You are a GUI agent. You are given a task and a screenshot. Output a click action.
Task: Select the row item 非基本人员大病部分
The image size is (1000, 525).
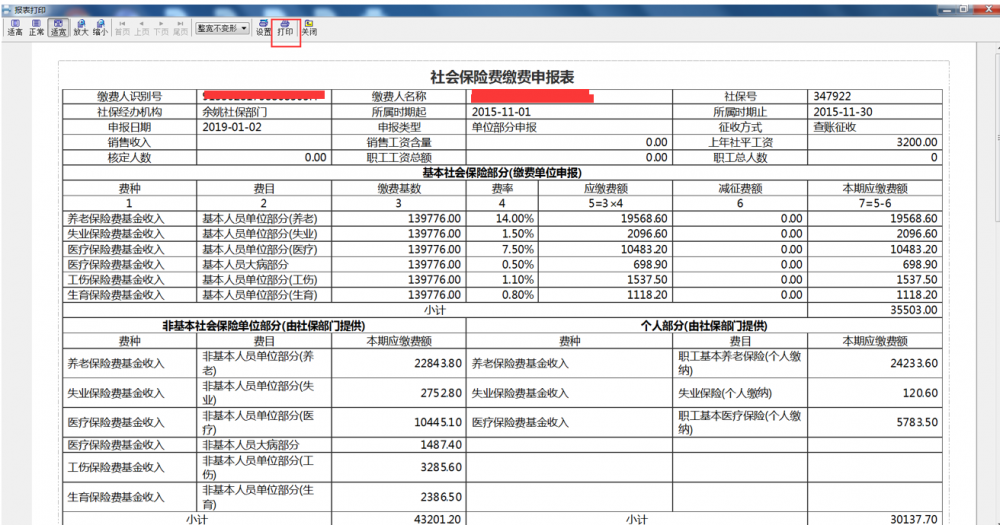[x=251, y=445]
